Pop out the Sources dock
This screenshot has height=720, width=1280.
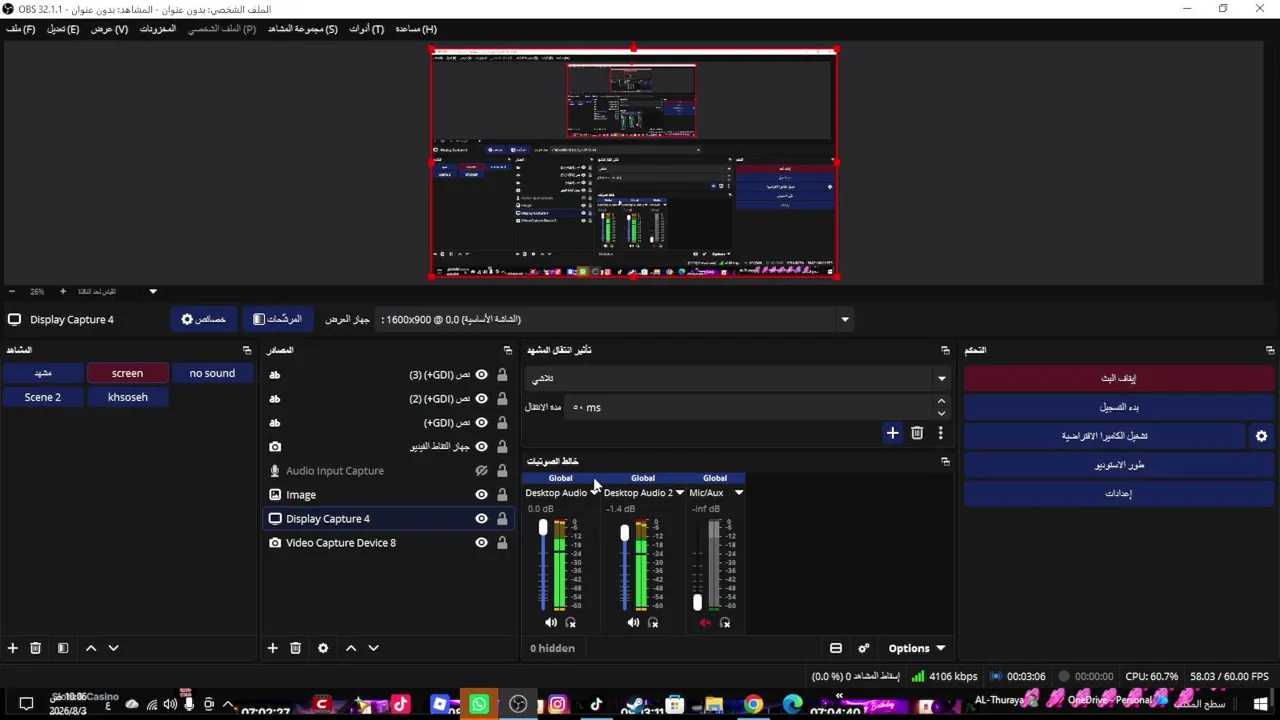(x=508, y=350)
